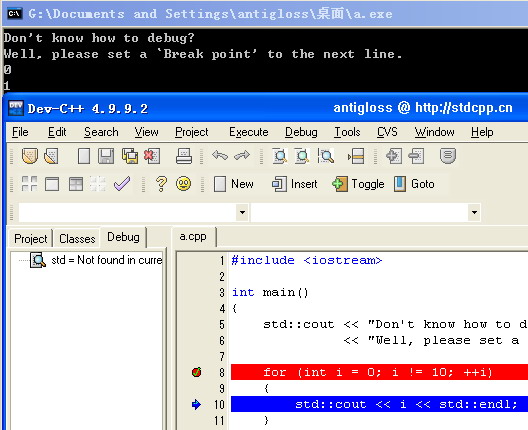The height and width of the screenshot is (430, 528).
Task: Start debugging with the checkmark icon
Action: [x=122, y=184]
